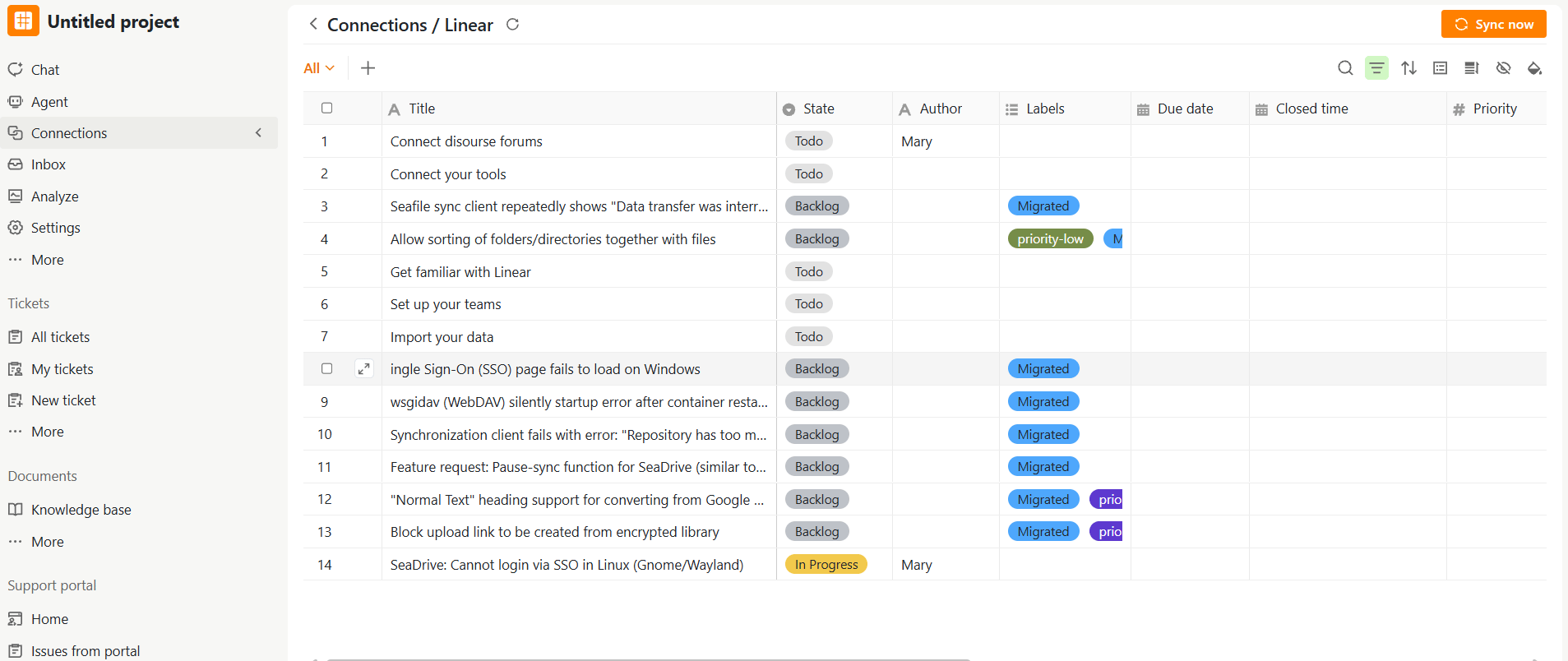Click the My tickets icon
This screenshot has height=661, width=1568.
pos(15,368)
